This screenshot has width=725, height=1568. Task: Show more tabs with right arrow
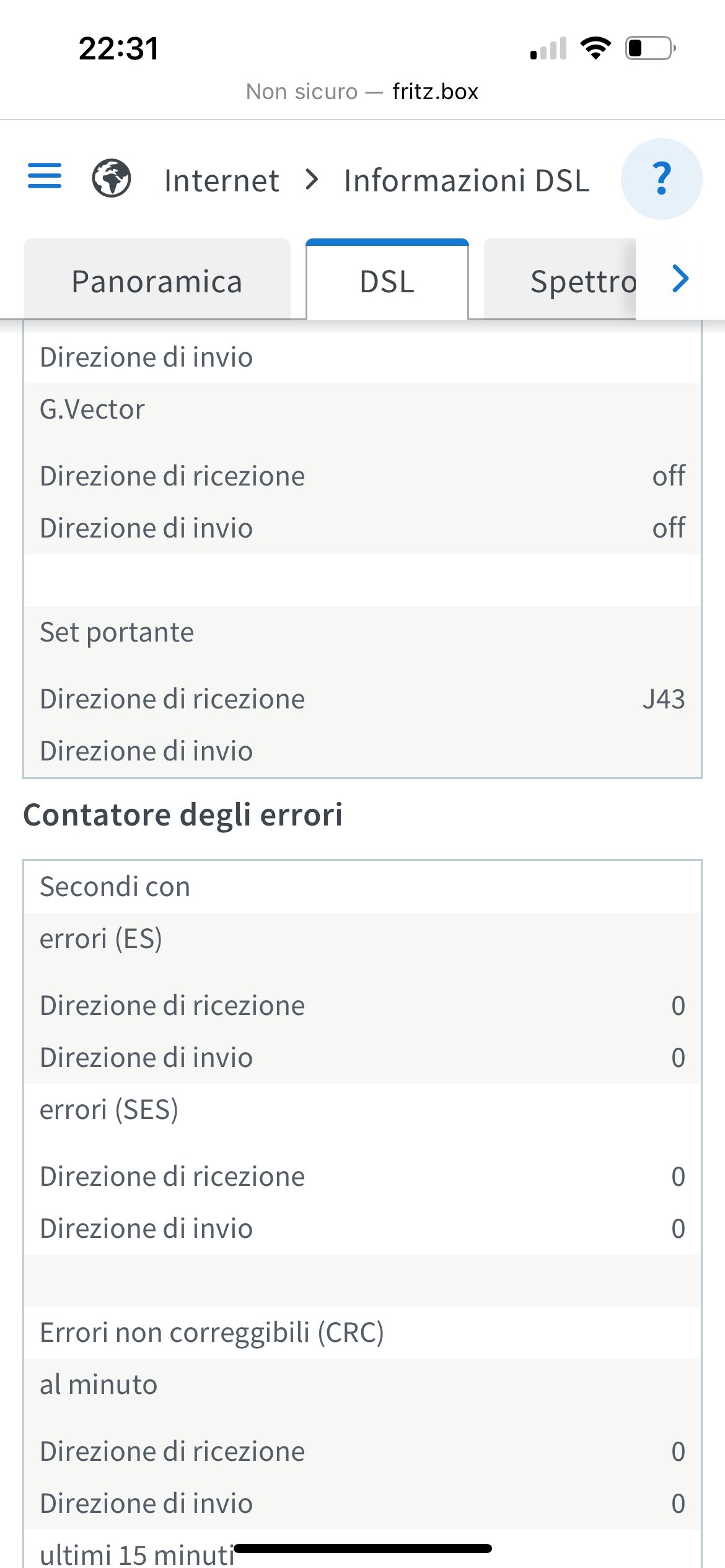tap(680, 279)
